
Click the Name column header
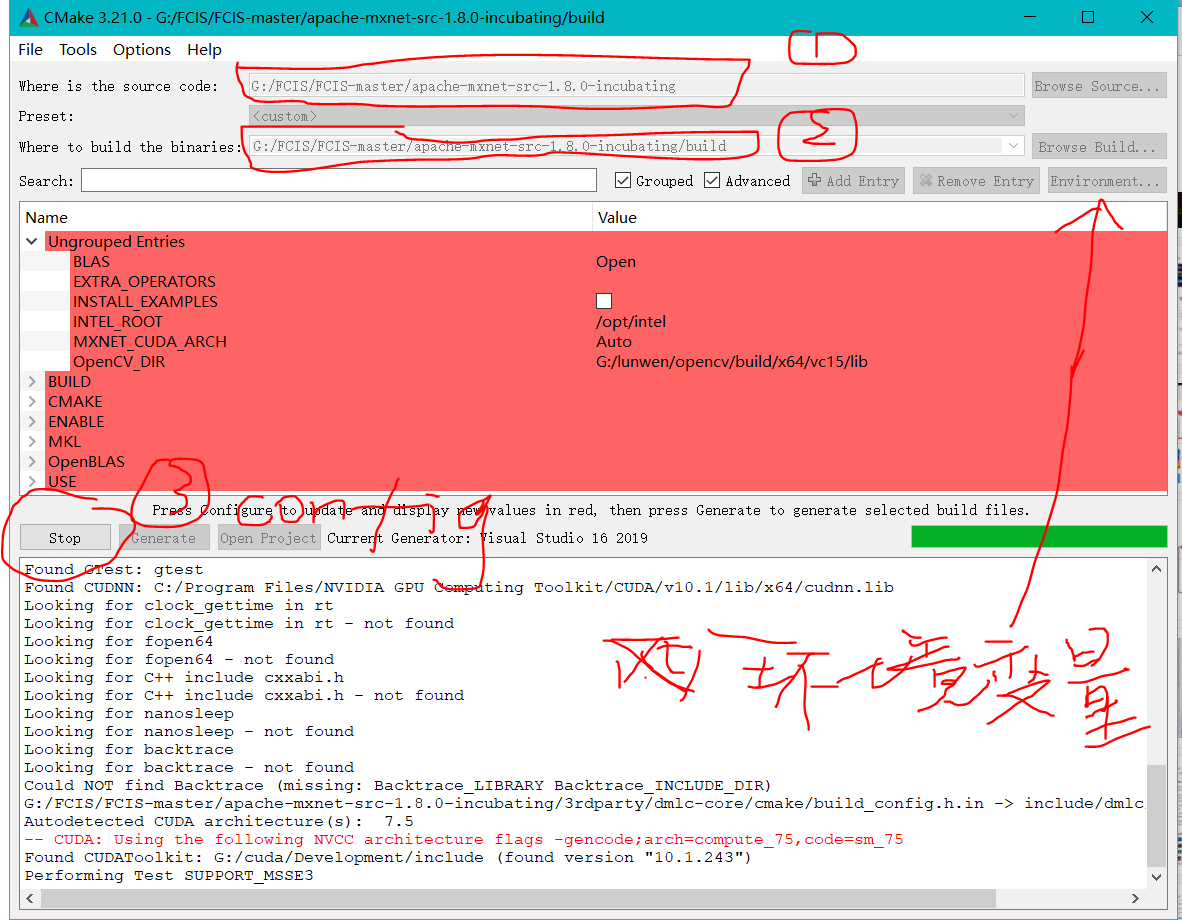coord(306,217)
